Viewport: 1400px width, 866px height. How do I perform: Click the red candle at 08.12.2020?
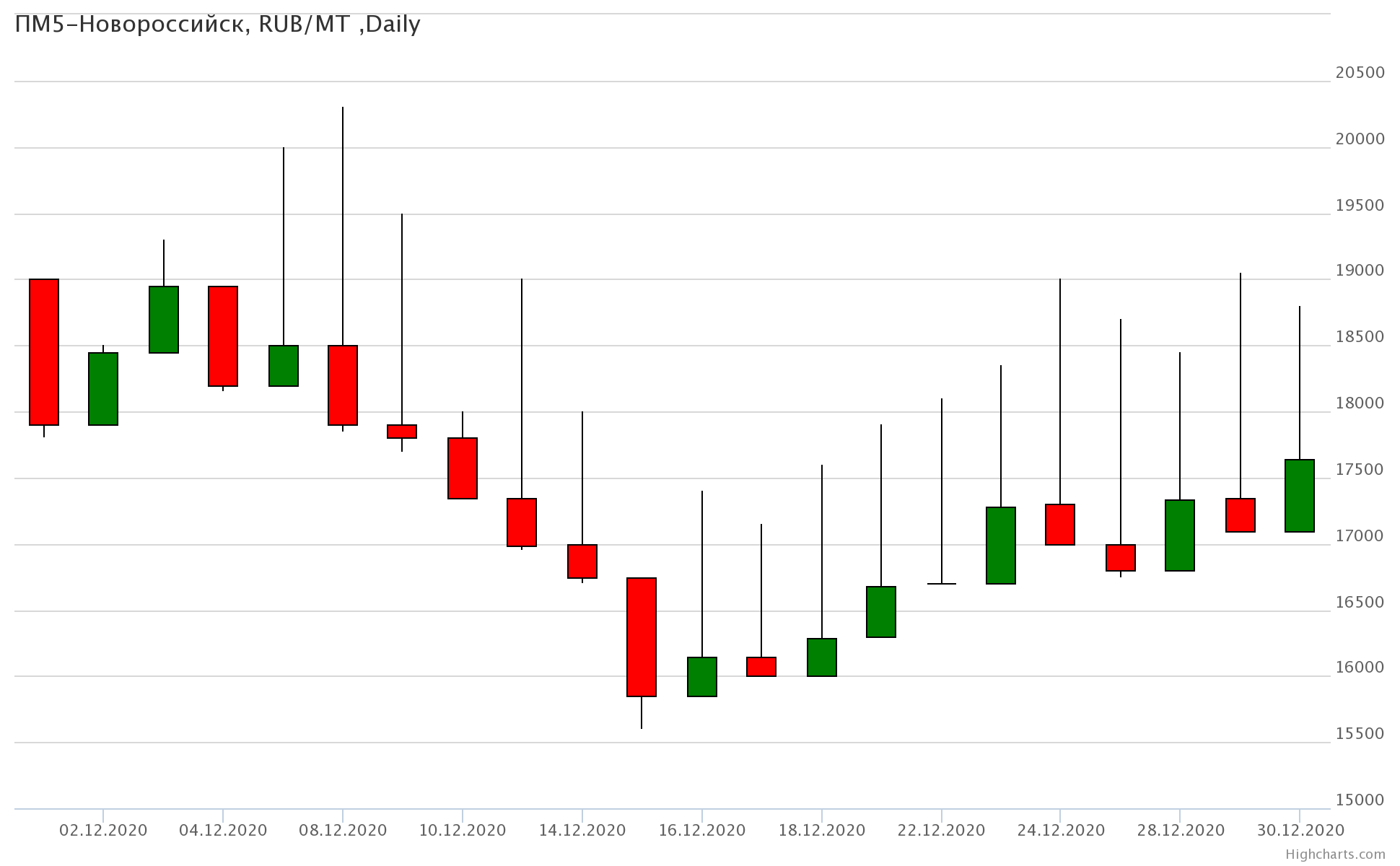pyautogui.click(x=343, y=385)
